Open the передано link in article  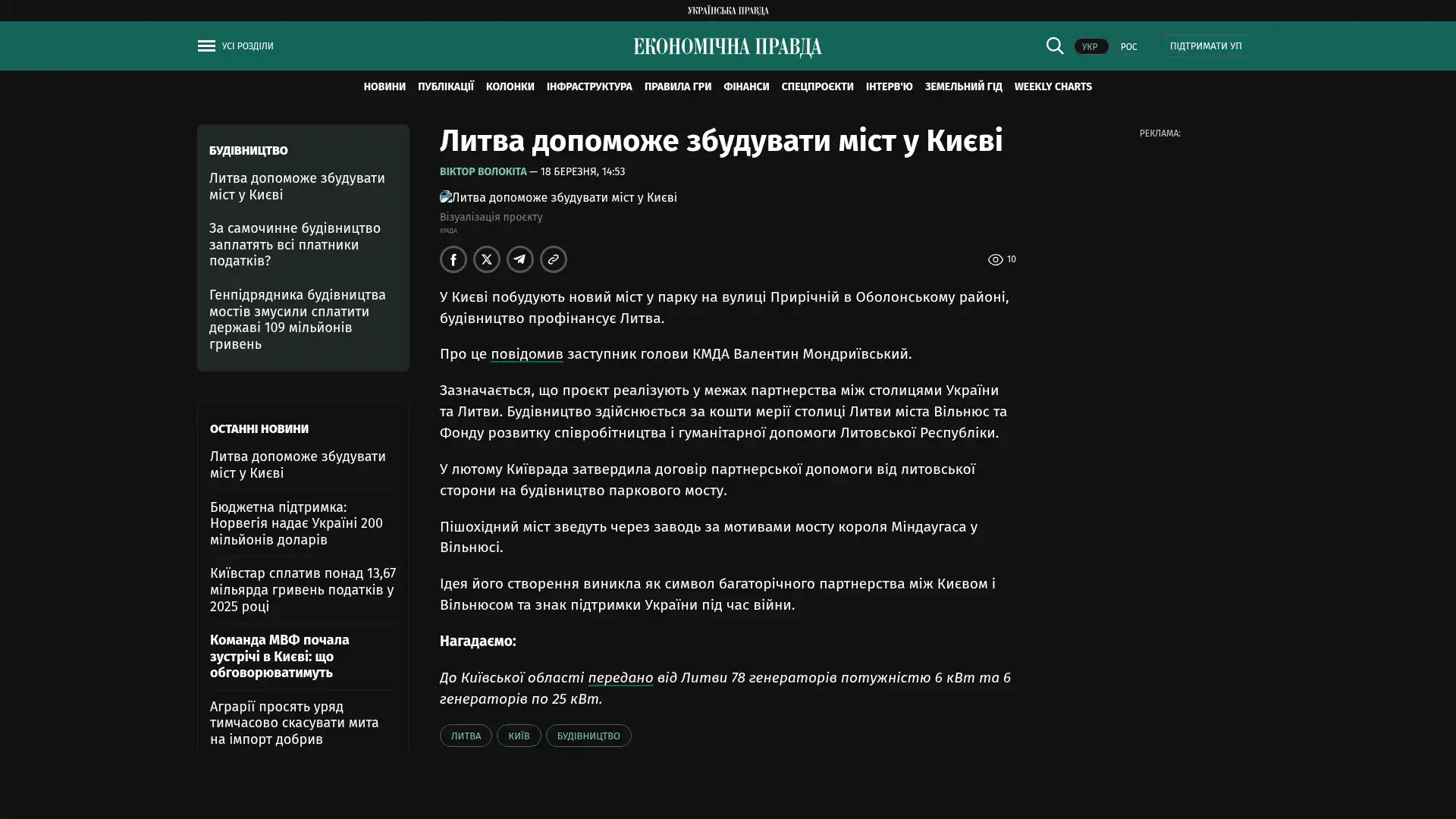tap(620, 678)
